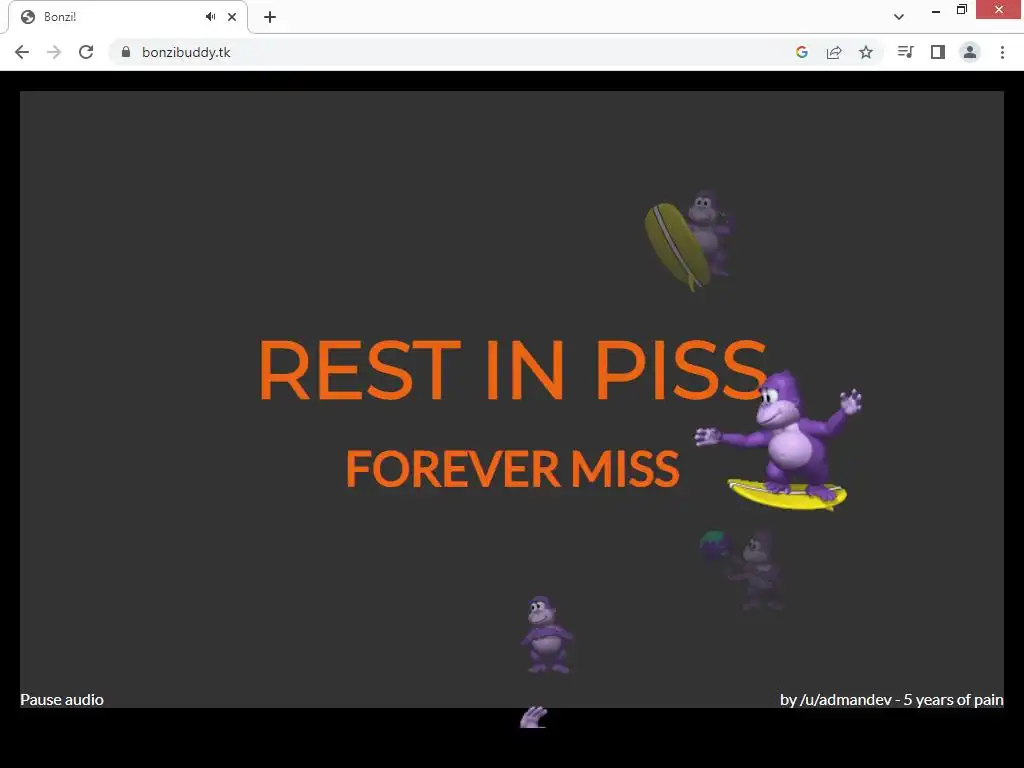Switch to the Bonzi! tab
This screenshot has width=1024, height=768.
[x=128, y=17]
